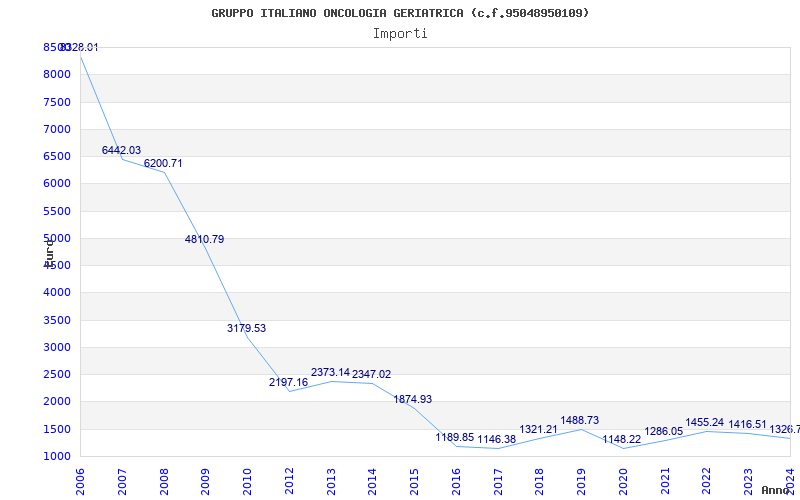Screen dimensions: 800x500
Task: Click the 2000 y-axis value
Action: (57, 402)
